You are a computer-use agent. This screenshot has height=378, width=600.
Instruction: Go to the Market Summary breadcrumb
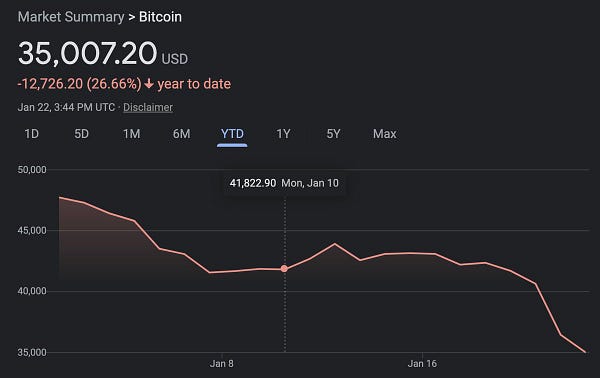(71, 17)
